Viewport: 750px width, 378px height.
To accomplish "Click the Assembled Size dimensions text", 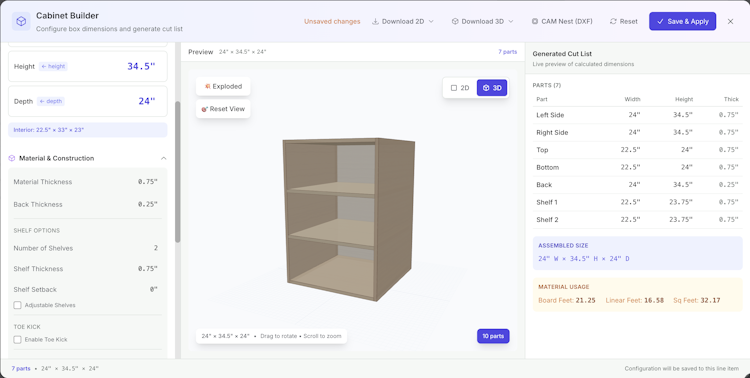I will (584, 259).
